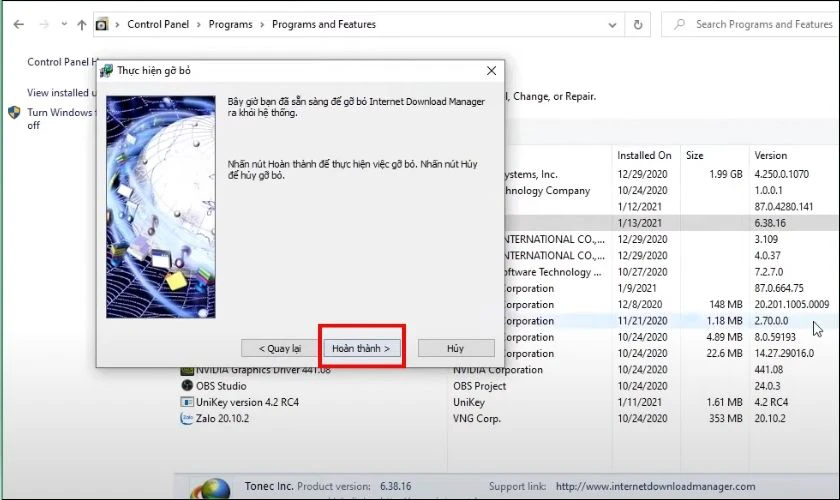
Task: Click the OBS Studio program icon
Action: (x=186, y=386)
